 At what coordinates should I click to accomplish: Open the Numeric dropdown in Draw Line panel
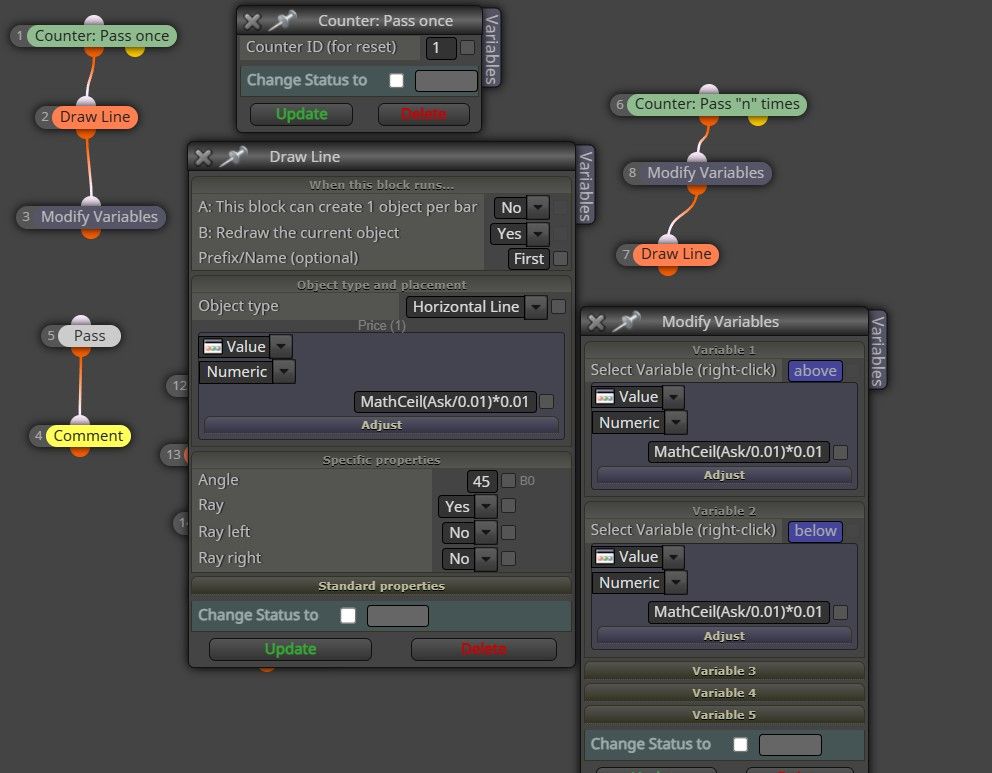pos(285,372)
